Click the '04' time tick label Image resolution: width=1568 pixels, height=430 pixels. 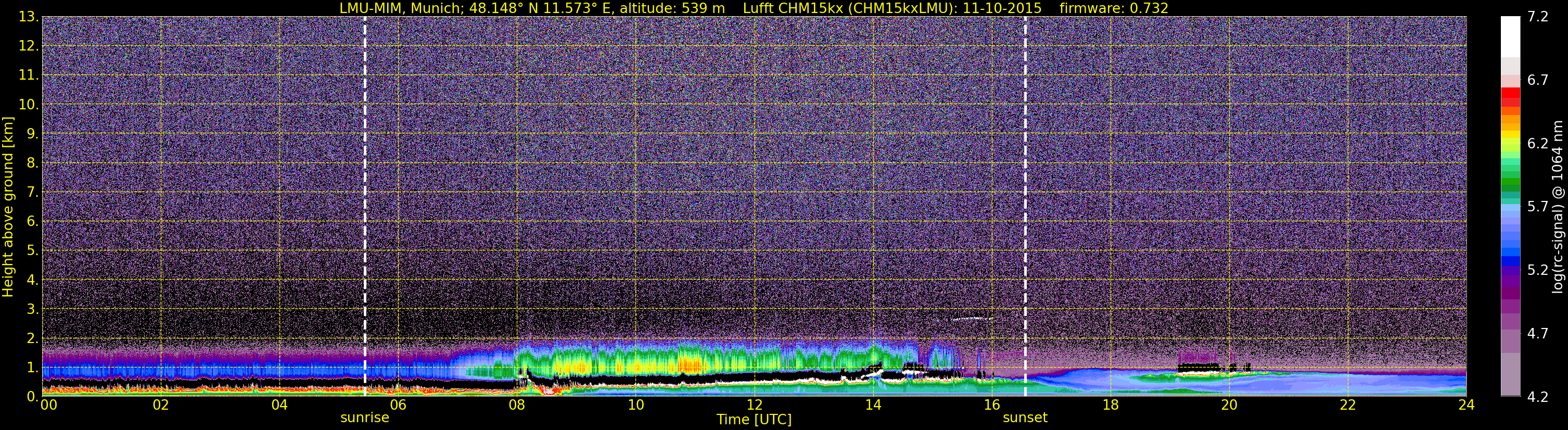279,405
